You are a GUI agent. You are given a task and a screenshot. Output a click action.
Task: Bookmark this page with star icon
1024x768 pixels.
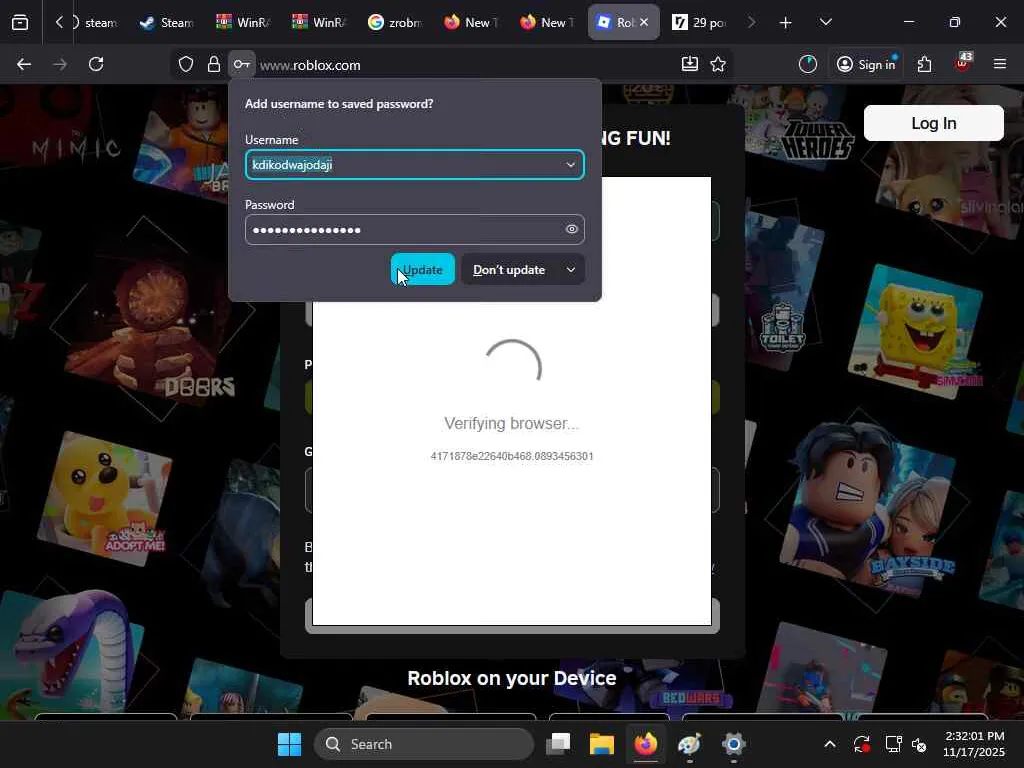(x=718, y=64)
